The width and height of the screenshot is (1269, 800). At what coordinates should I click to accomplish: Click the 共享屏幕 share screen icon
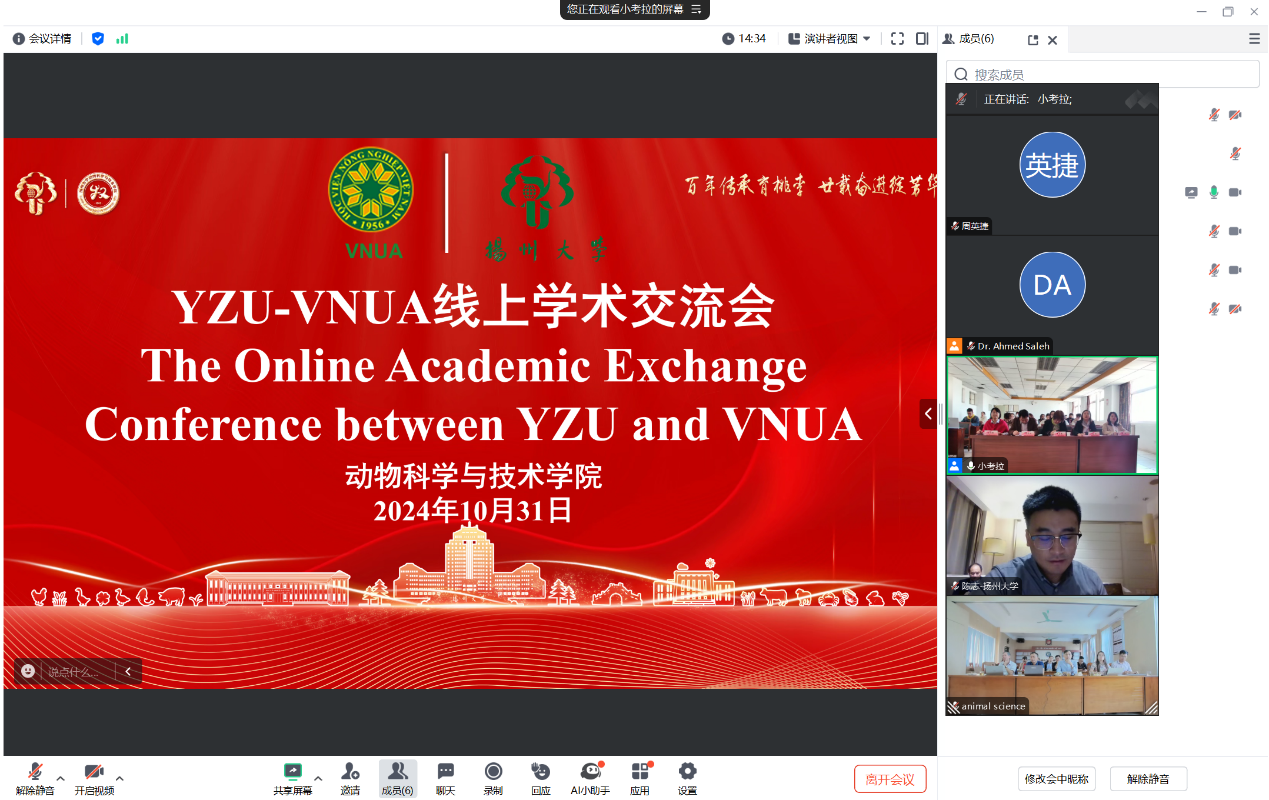point(292,777)
